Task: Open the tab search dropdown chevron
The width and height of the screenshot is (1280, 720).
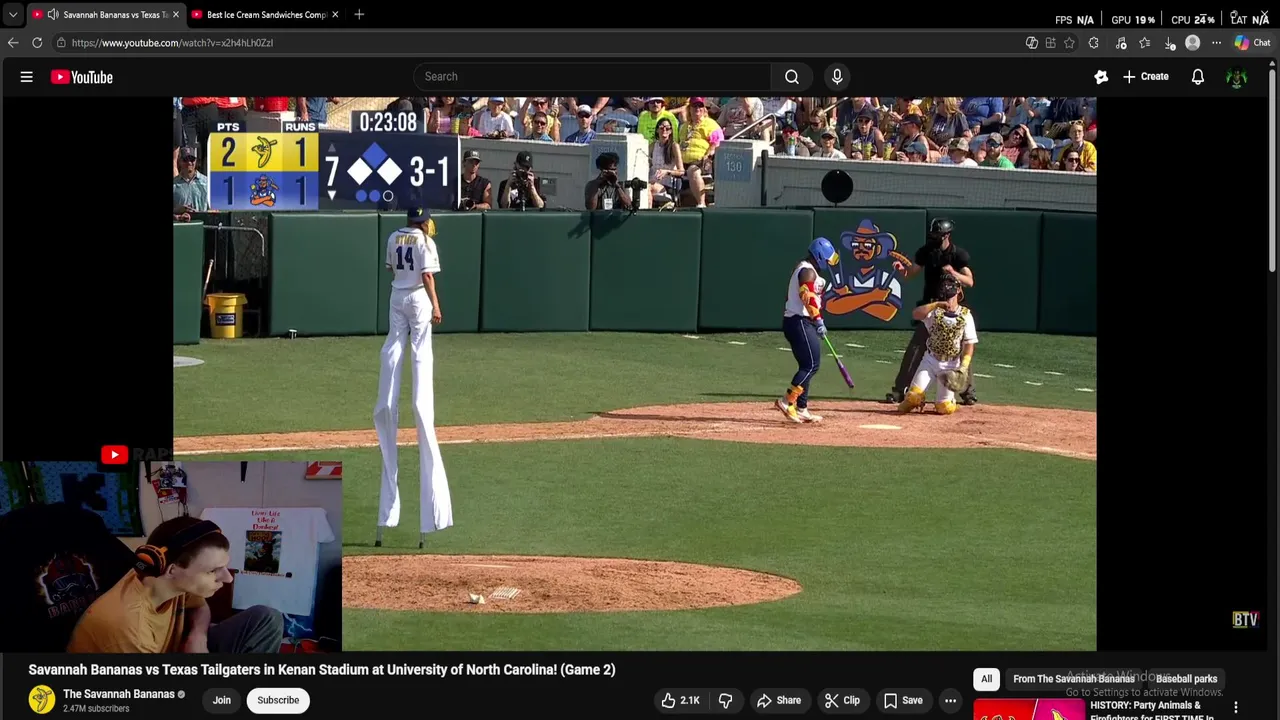Action: click(x=12, y=15)
